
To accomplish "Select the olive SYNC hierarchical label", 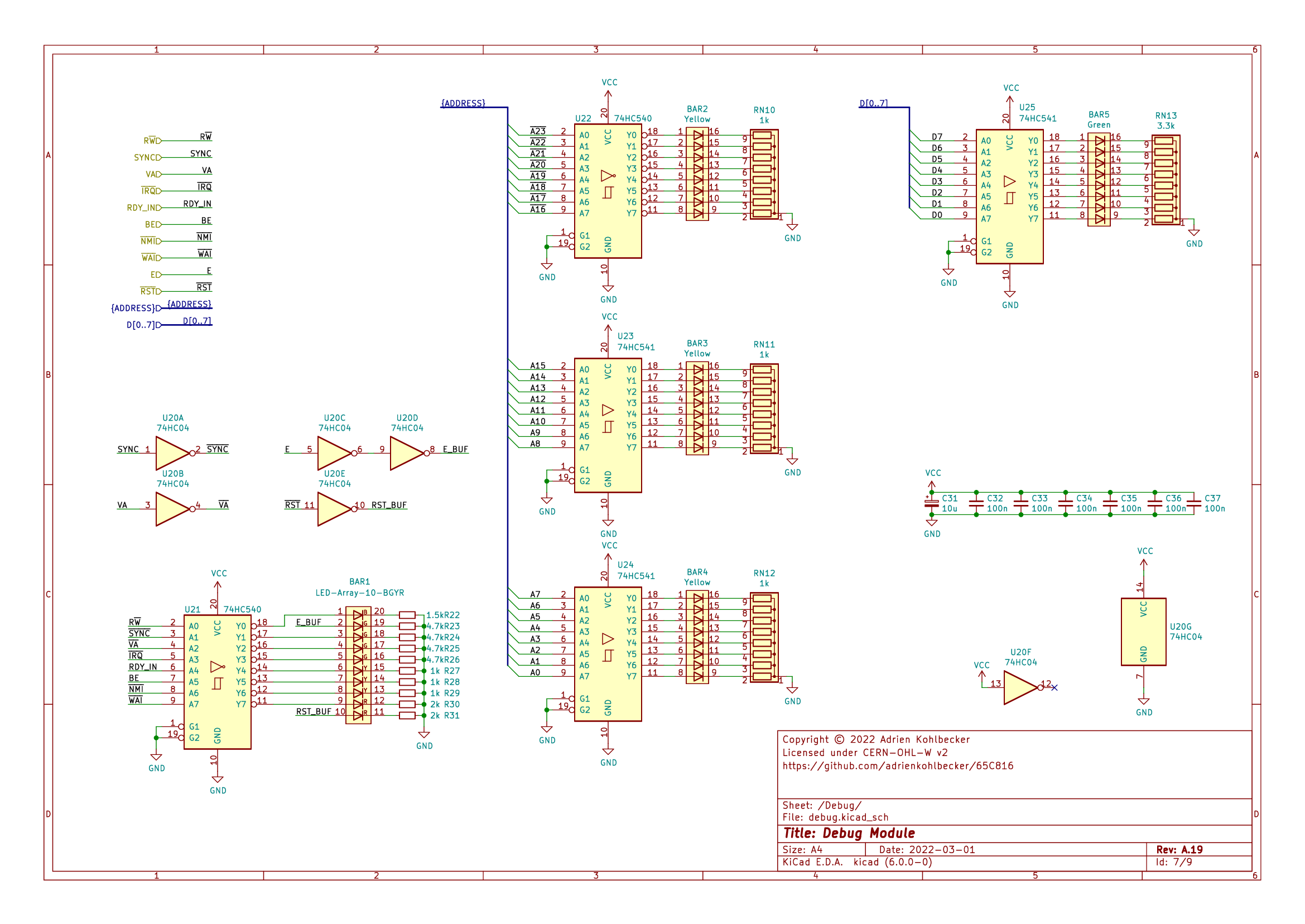I will coord(147,157).
